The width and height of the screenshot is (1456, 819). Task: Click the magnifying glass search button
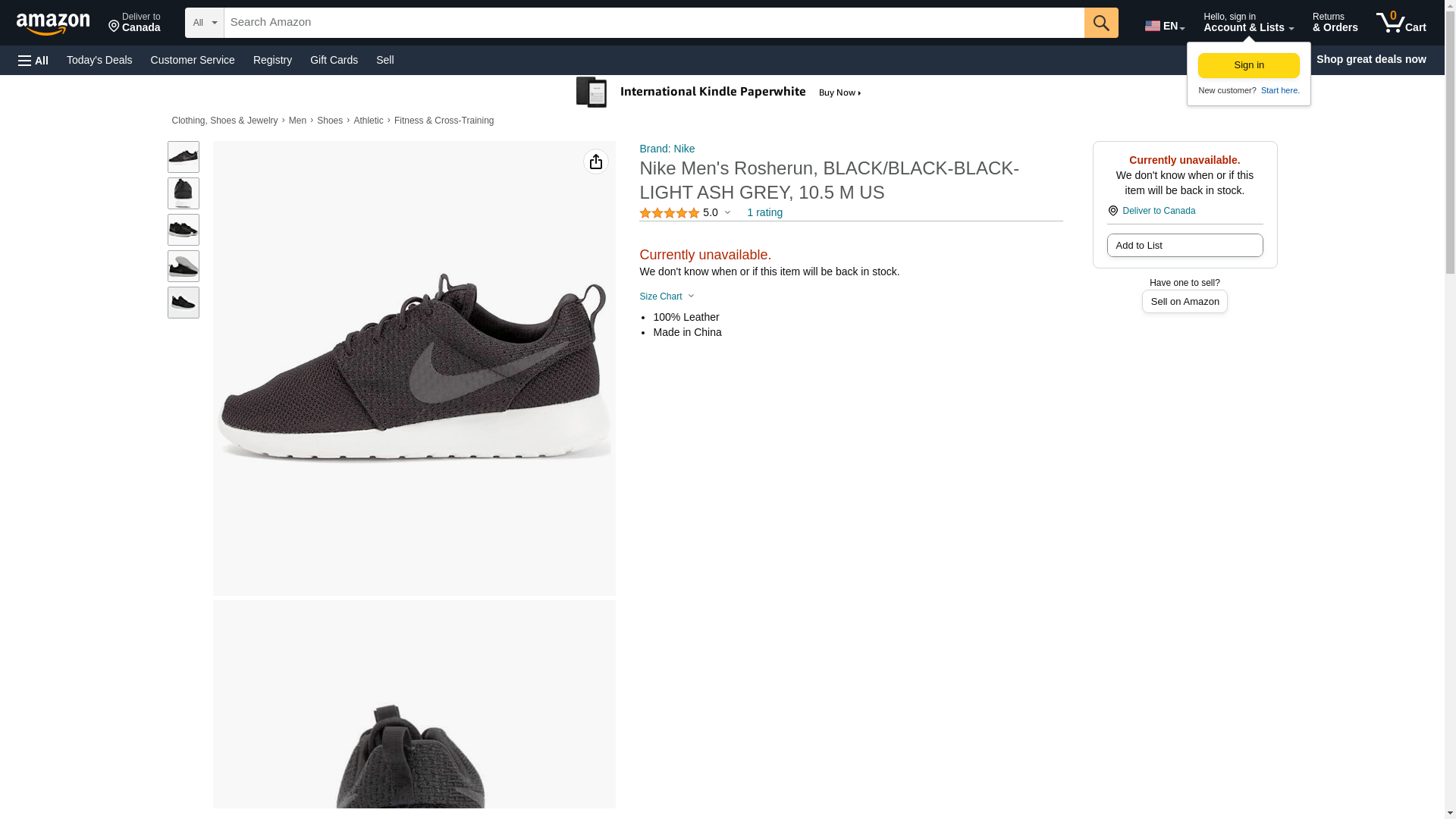point(1100,23)
